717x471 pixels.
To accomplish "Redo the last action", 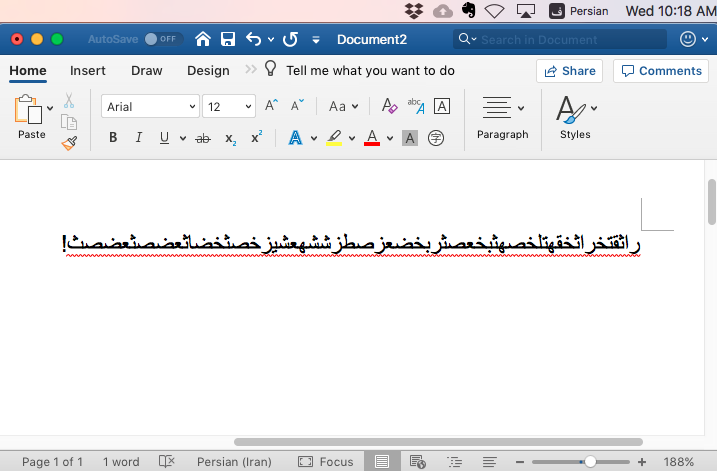I will coord(290,39).
